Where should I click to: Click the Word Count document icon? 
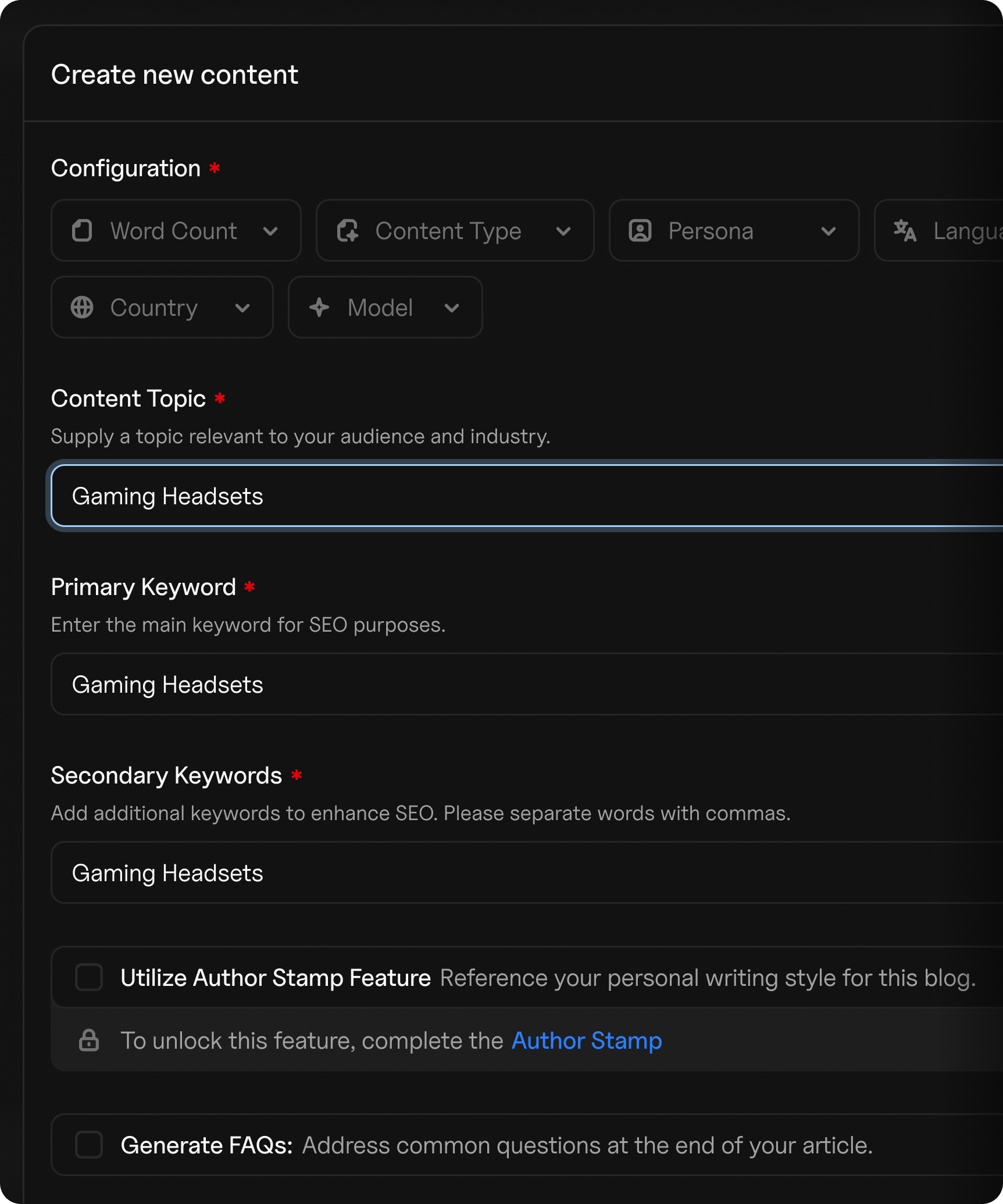(82, 231)
